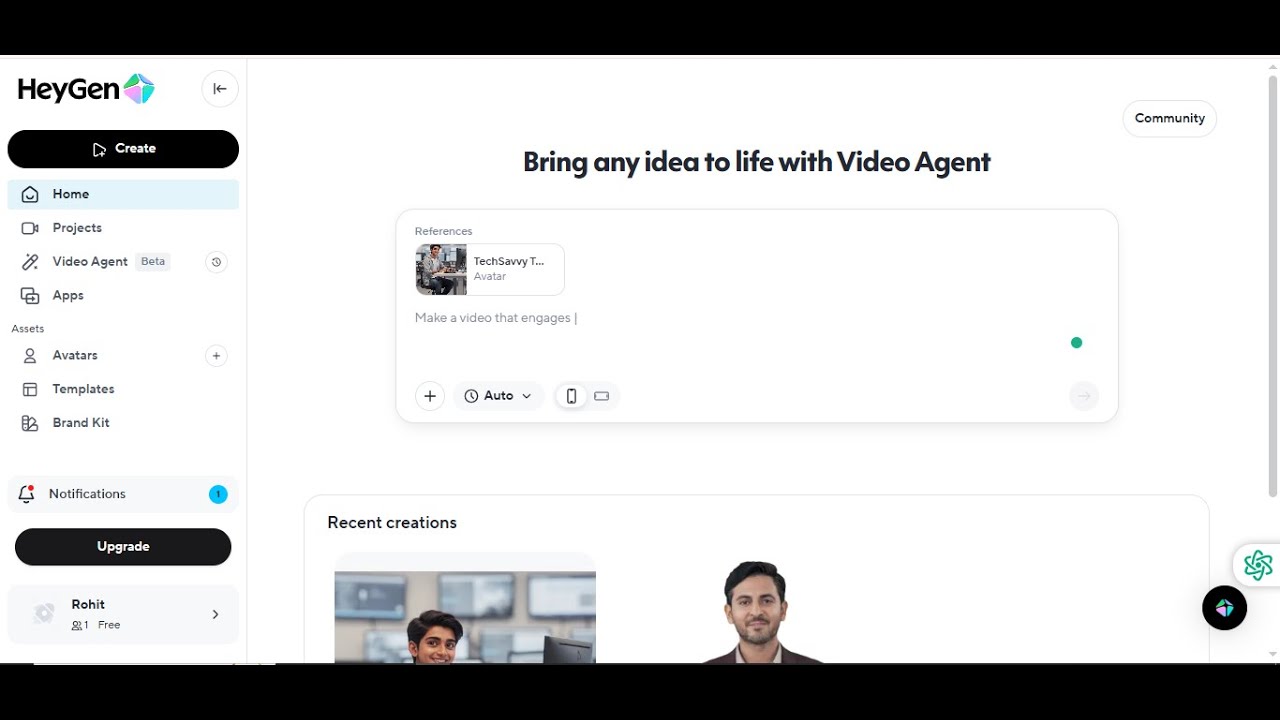Open the Community page

point(1170,118)
